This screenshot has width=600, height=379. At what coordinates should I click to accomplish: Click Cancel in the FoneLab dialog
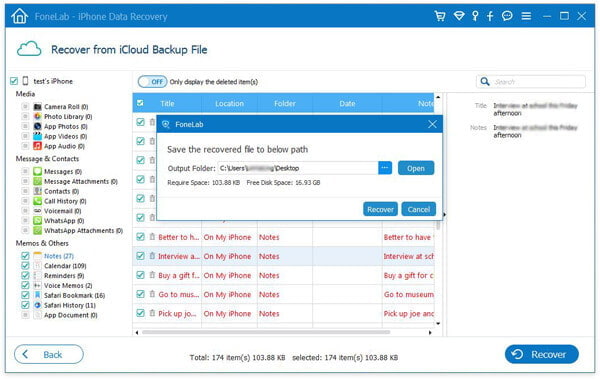419,209
